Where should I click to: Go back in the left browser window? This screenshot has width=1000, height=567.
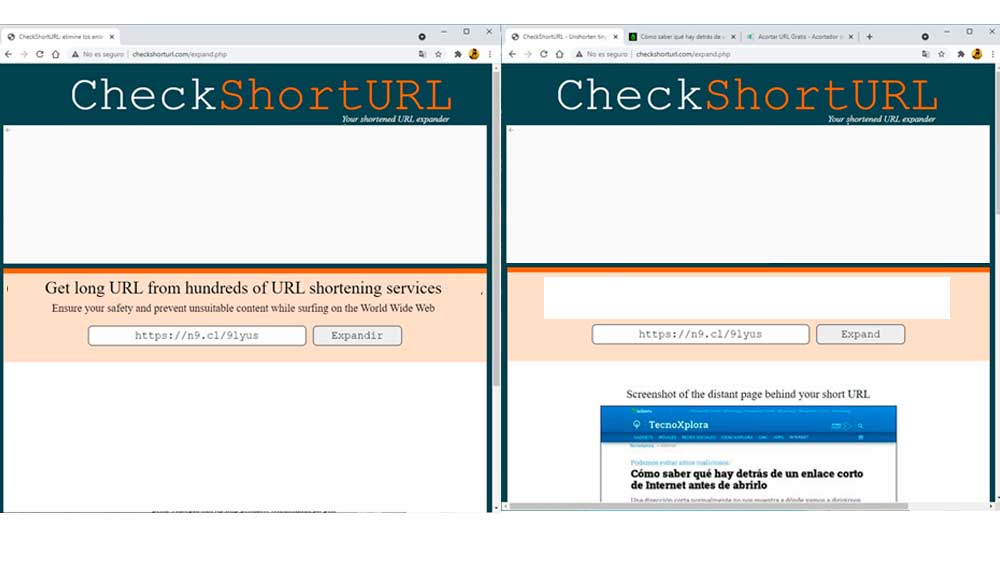tap(9, 54)
